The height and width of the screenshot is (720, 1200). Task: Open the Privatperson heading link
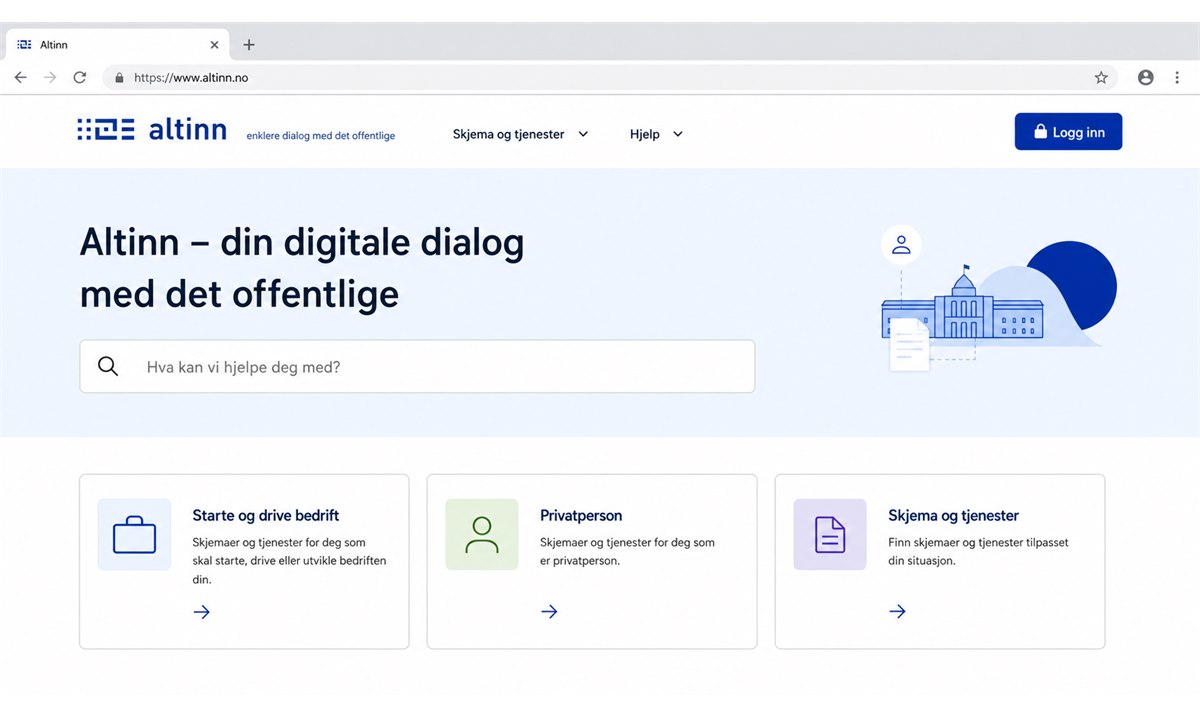point(581,516)
